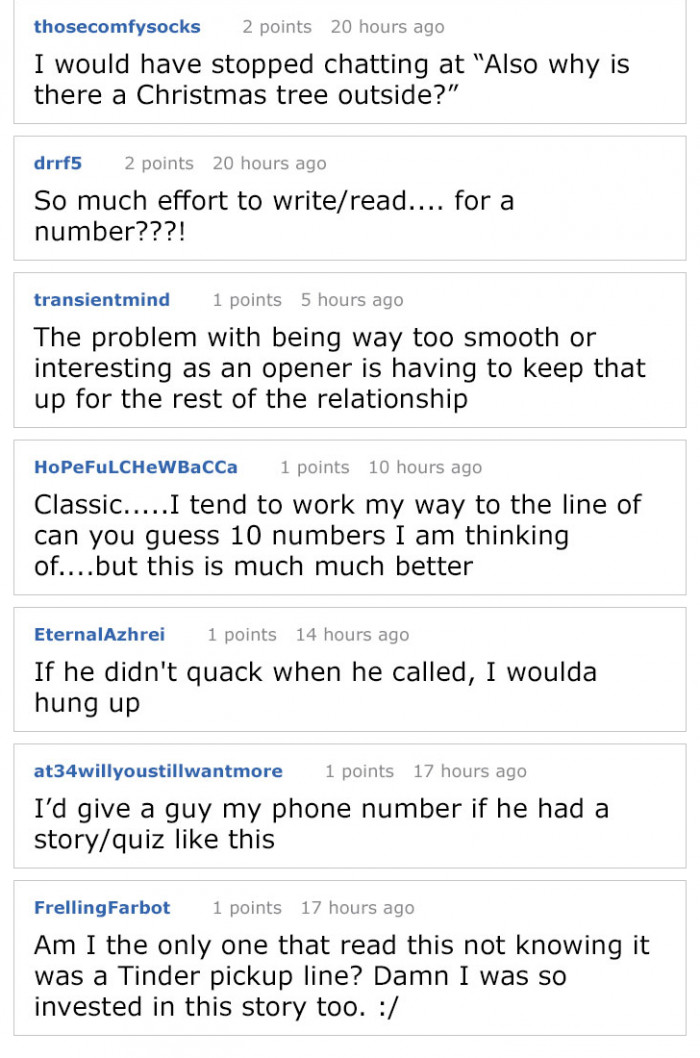This screenshot has width=700, height=1058.
Task: Click thosecomfysocks comment's 2 points score
Action: coord(277,27)
